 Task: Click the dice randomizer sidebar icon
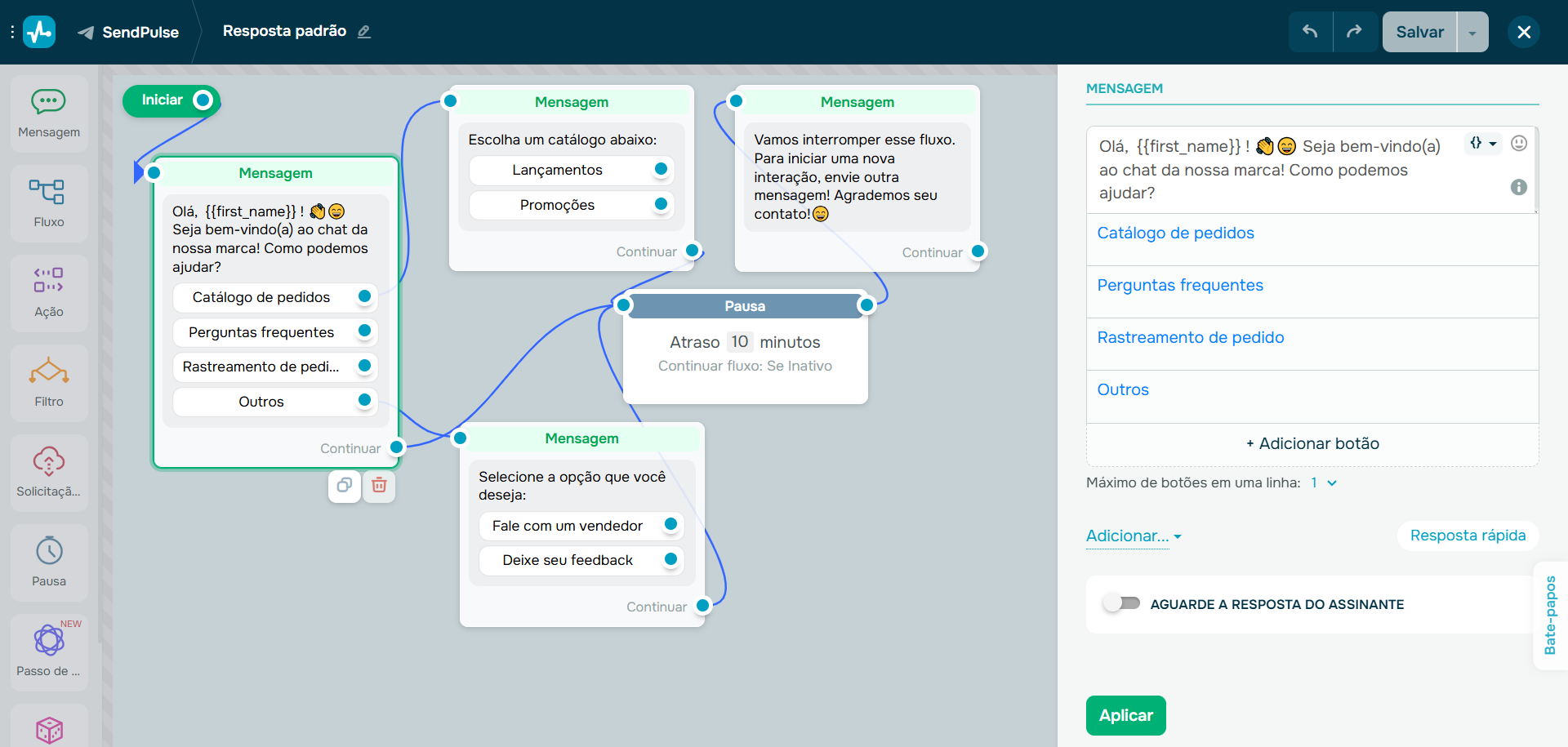48,729
